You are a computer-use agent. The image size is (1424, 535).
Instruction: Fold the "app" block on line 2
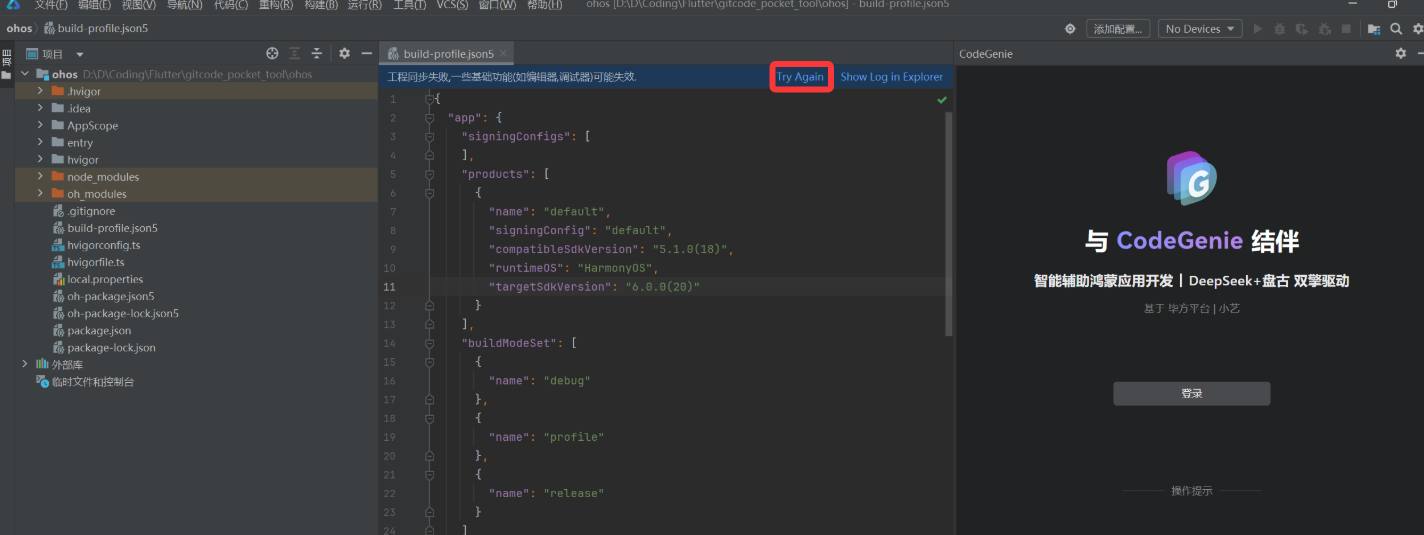click(x=429, y=118)
